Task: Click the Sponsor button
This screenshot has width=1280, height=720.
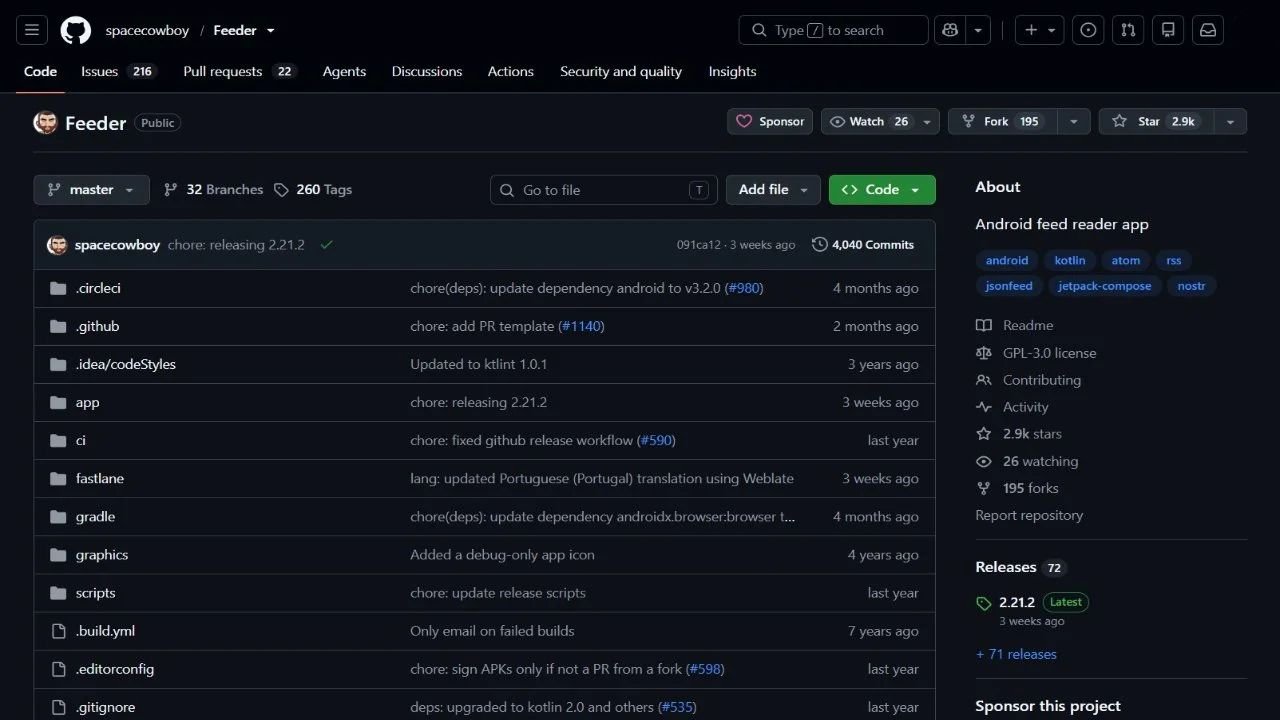Action: 770,121
